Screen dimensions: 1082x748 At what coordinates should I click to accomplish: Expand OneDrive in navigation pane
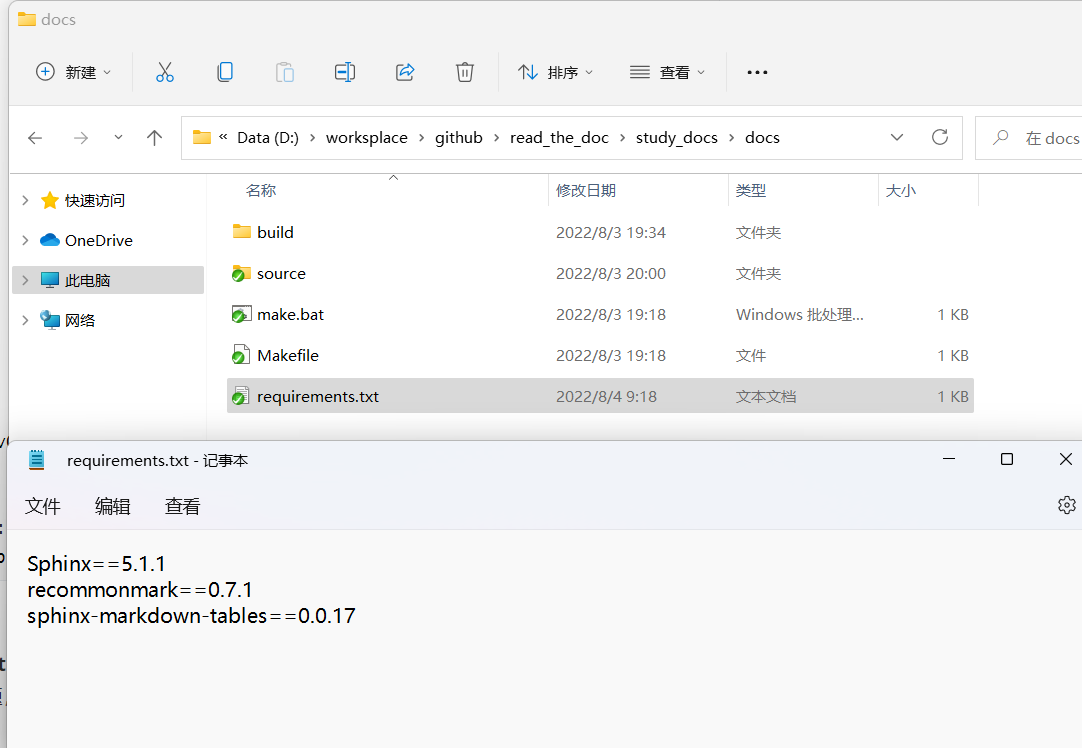click(25, 241)
